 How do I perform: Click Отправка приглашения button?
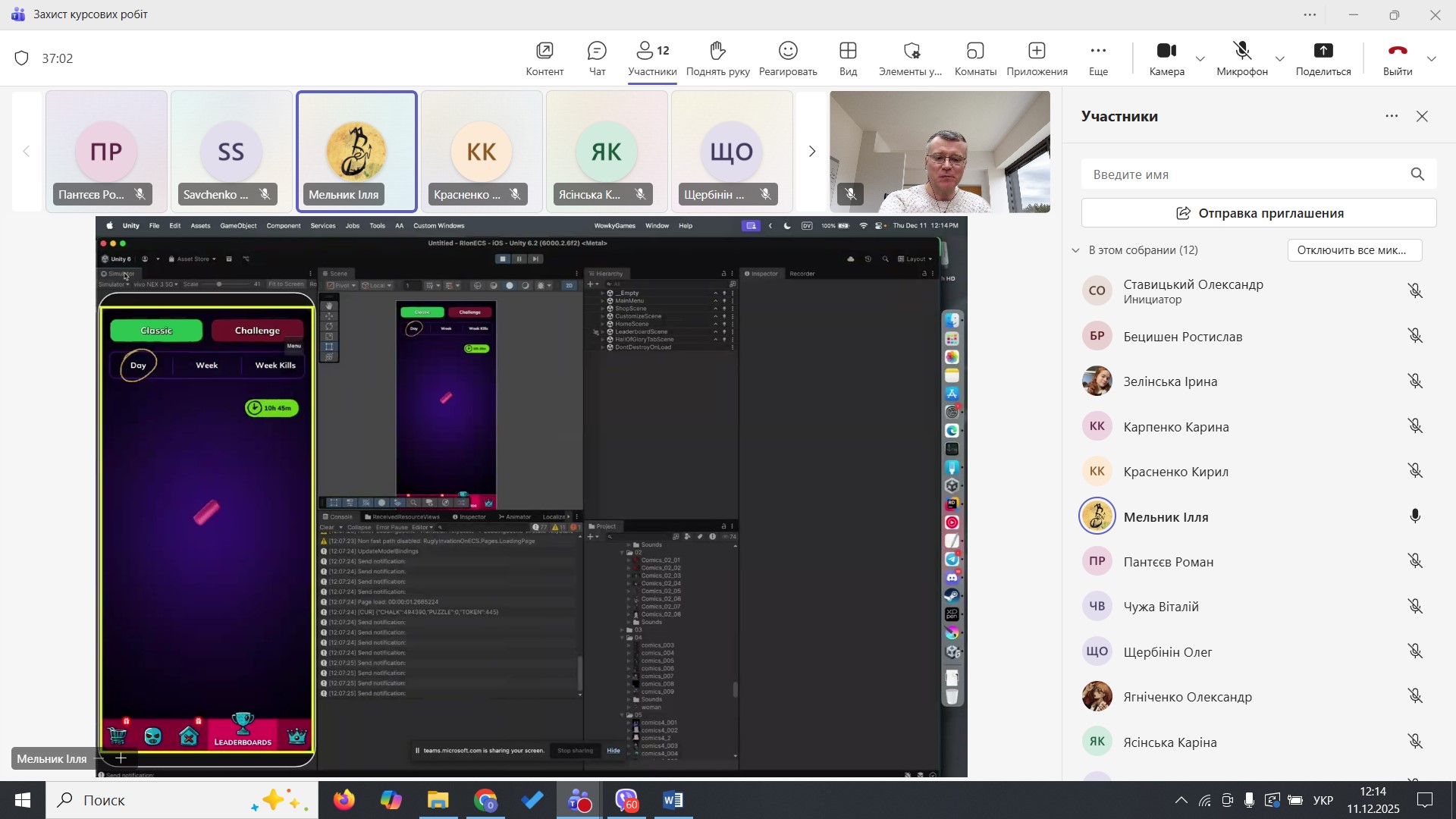coord(1258,214)
